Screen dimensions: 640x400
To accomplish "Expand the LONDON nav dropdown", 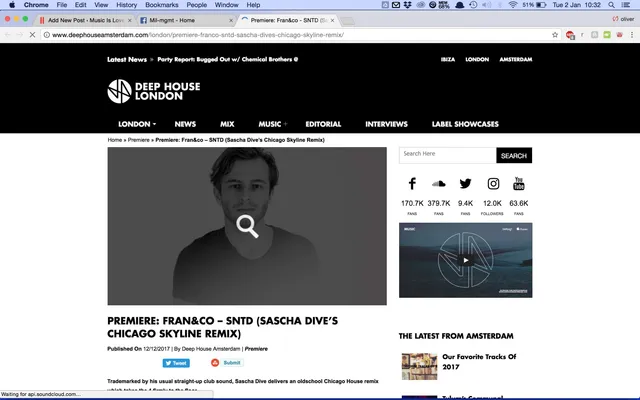I will coord(137,124).
